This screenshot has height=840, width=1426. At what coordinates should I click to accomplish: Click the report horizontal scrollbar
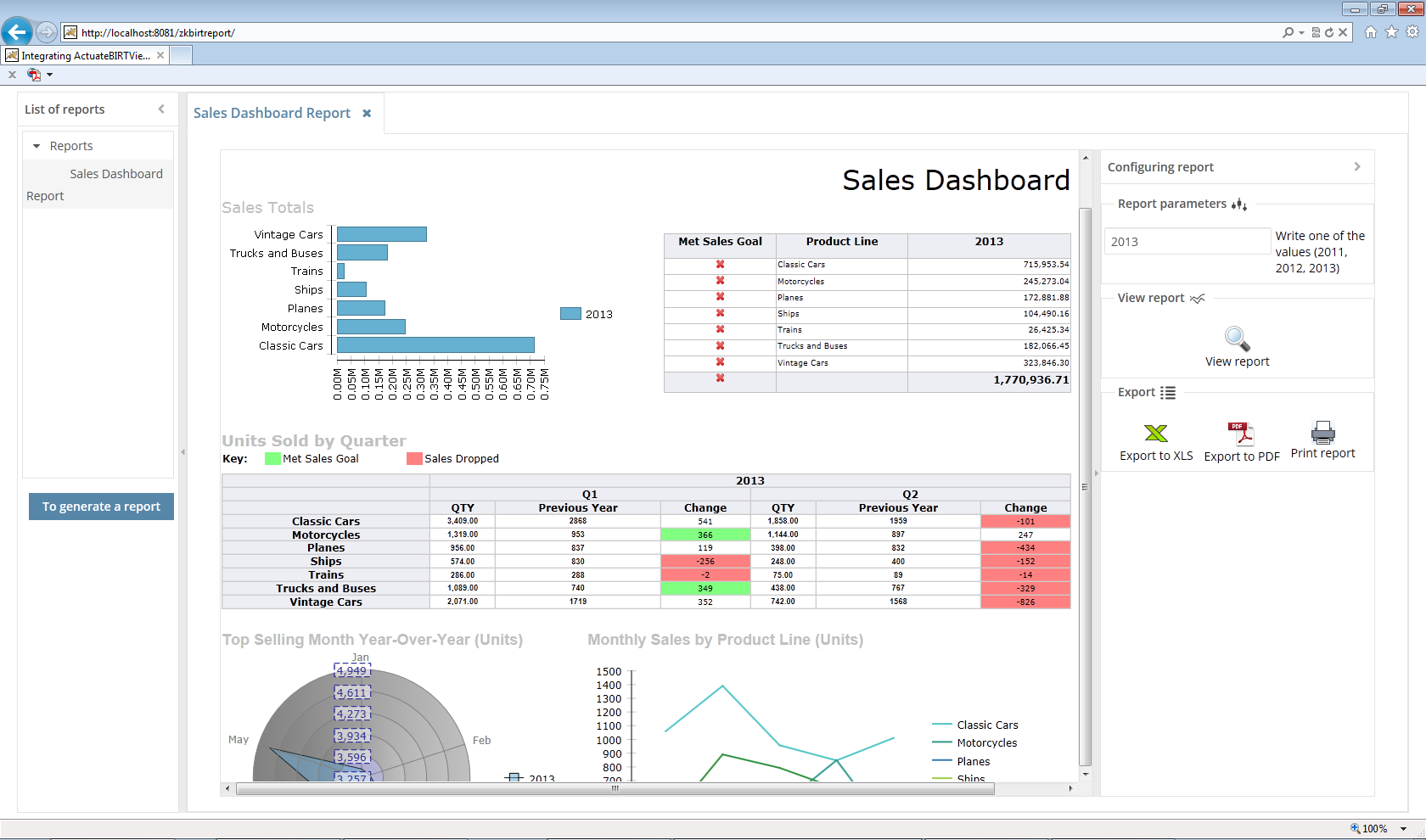point(615,788)
